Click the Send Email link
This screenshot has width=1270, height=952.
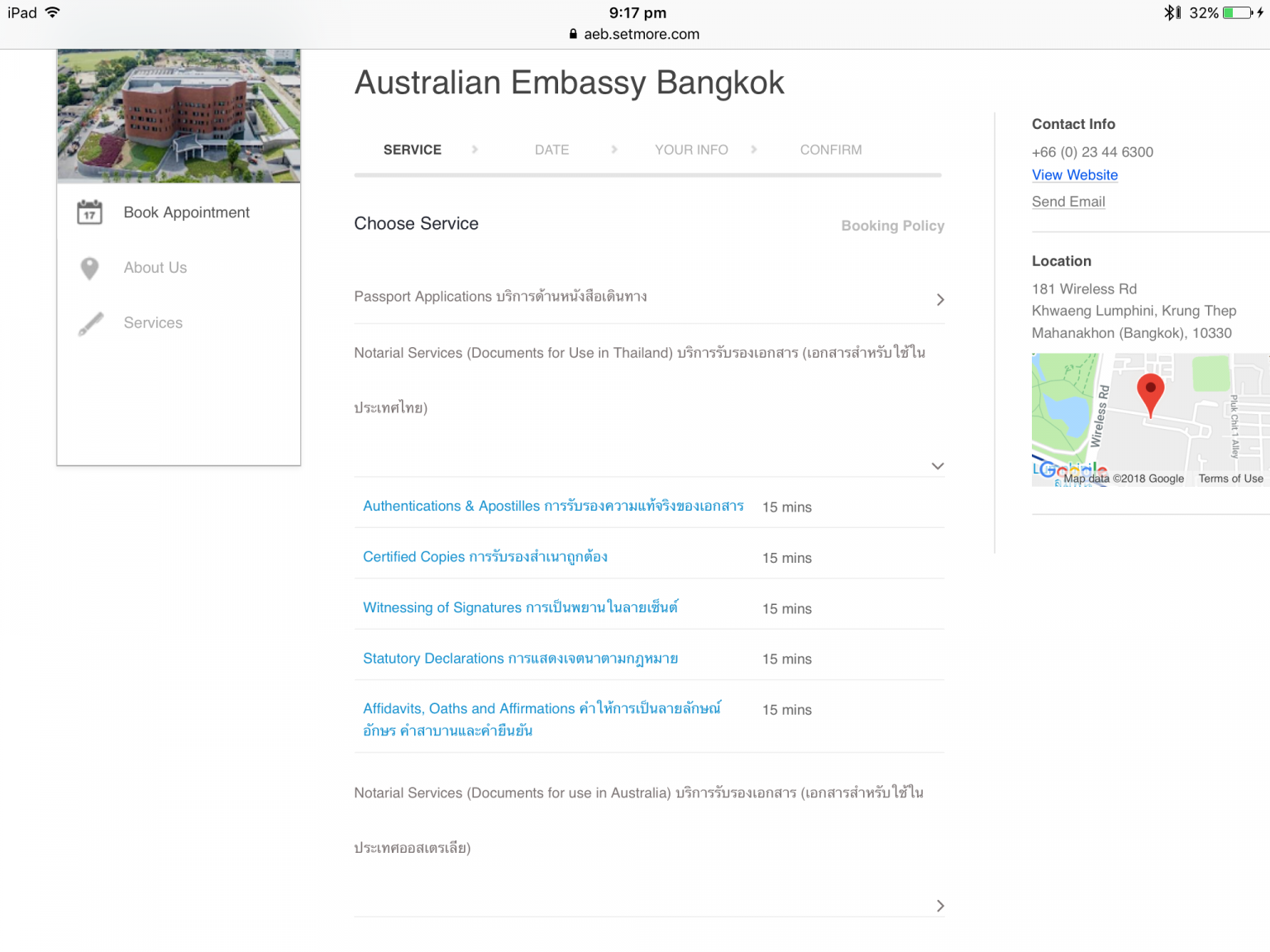click(x=1068, y=202)
